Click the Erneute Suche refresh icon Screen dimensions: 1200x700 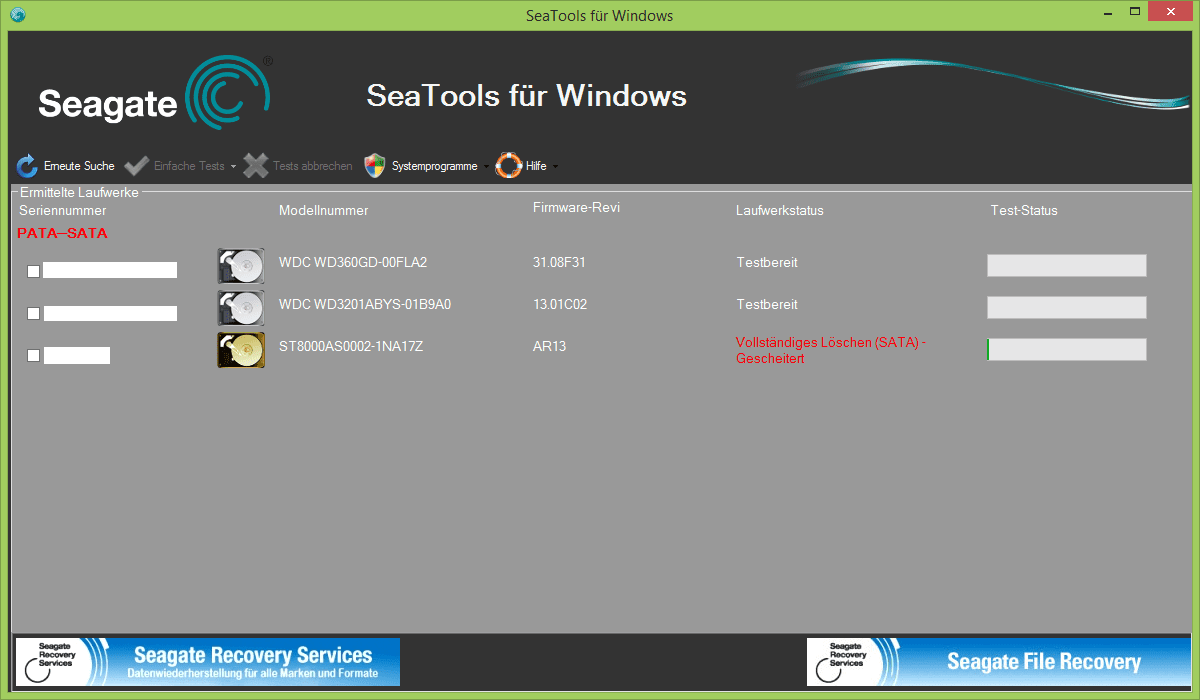click(x=27, y=166)
